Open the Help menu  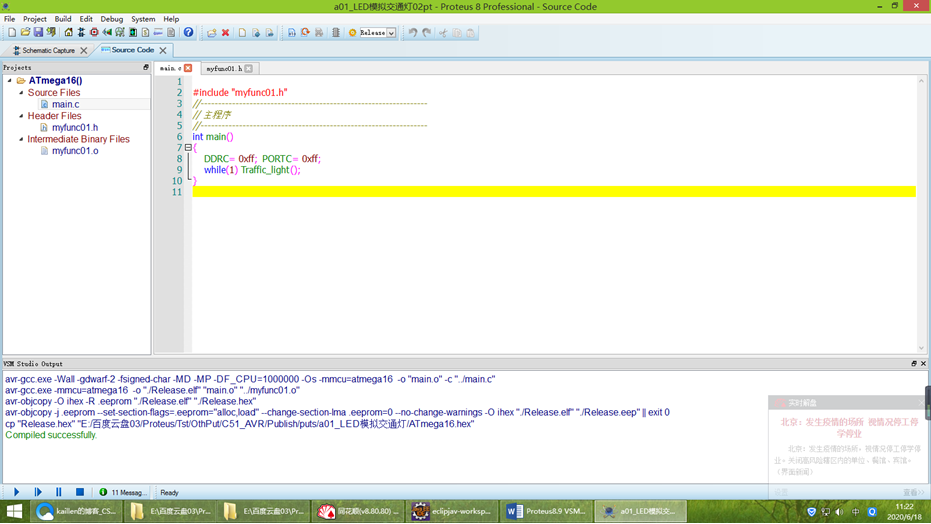coord(171,19)
